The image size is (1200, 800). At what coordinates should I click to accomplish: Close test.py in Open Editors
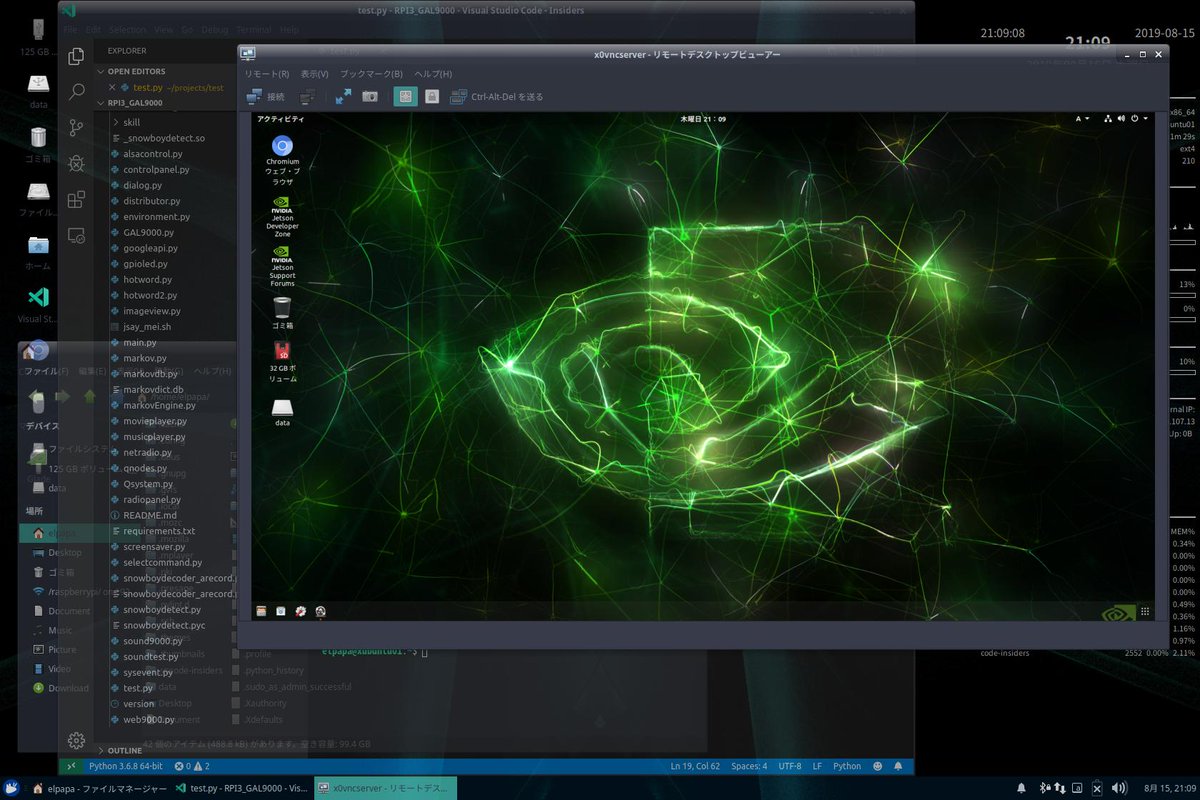click(112, 87)
